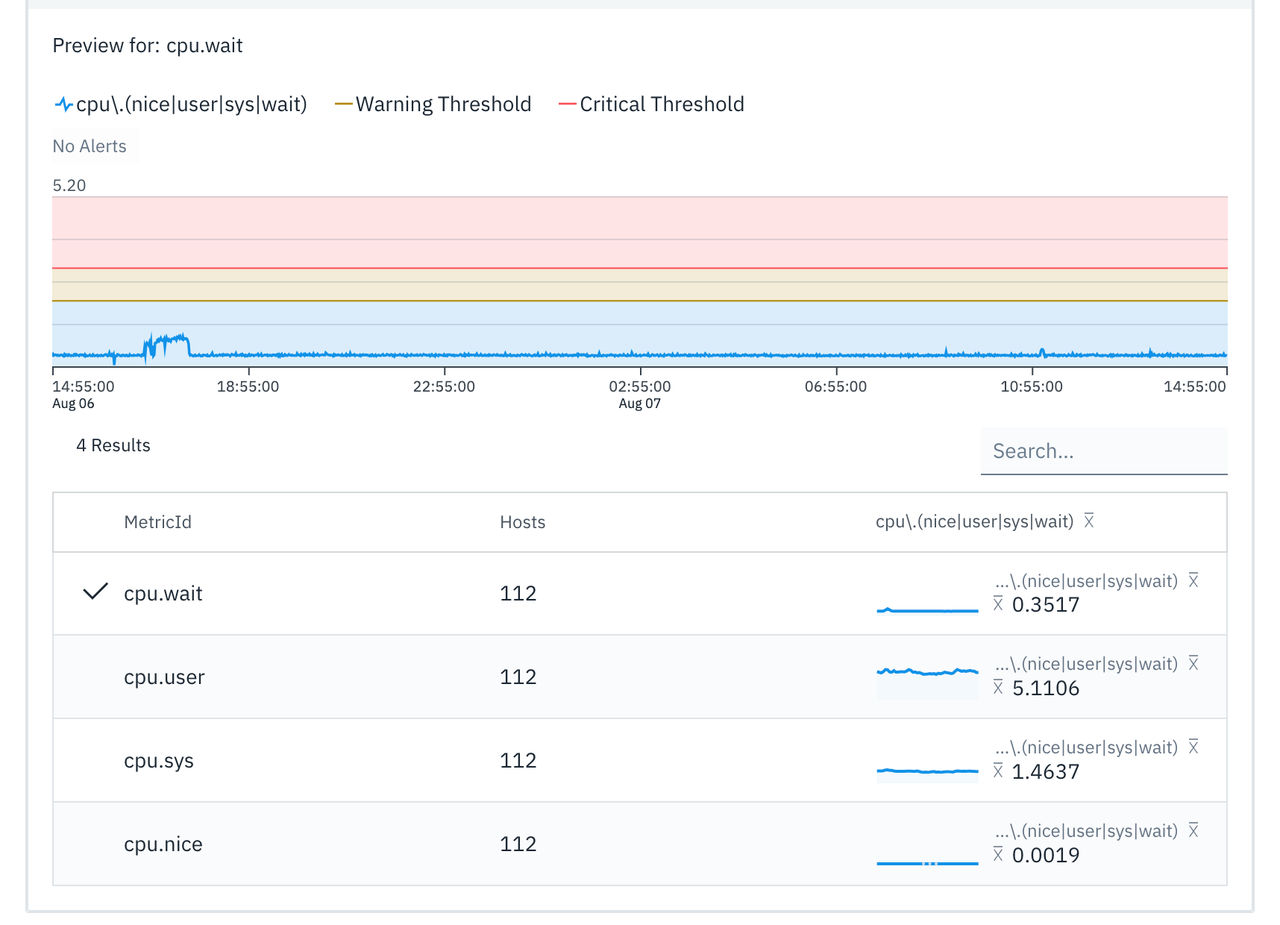Toggle the checkmark on cpu.wait row
The image size is (1280, 925).
pos(95,593)
